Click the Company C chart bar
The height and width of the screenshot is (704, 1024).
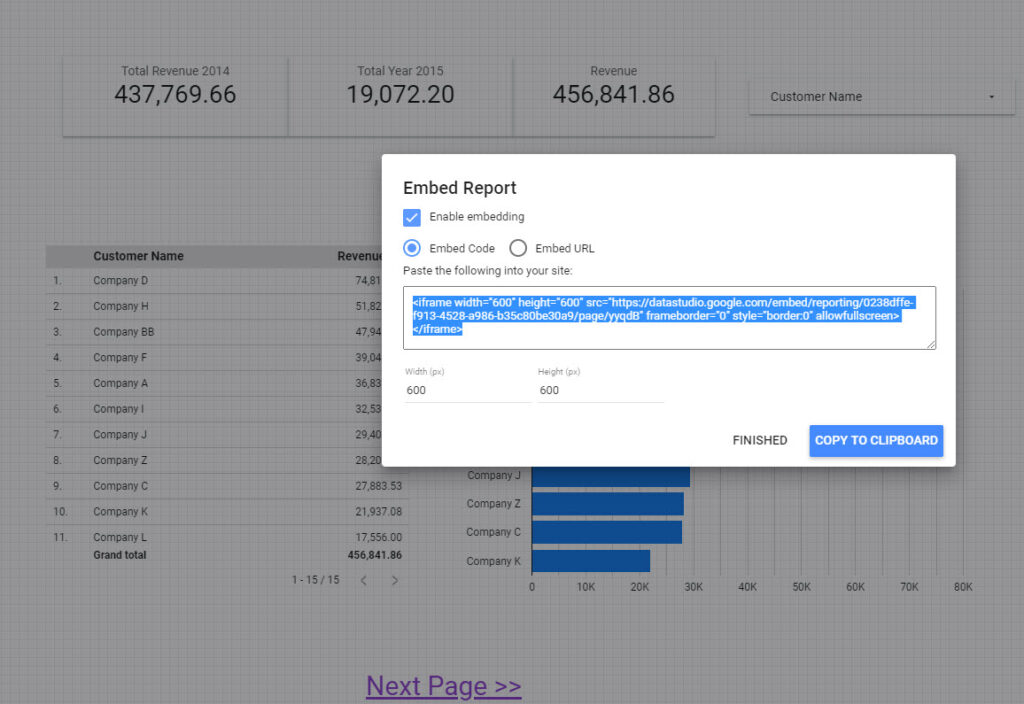pyautogui.click(x=607, y=532)
